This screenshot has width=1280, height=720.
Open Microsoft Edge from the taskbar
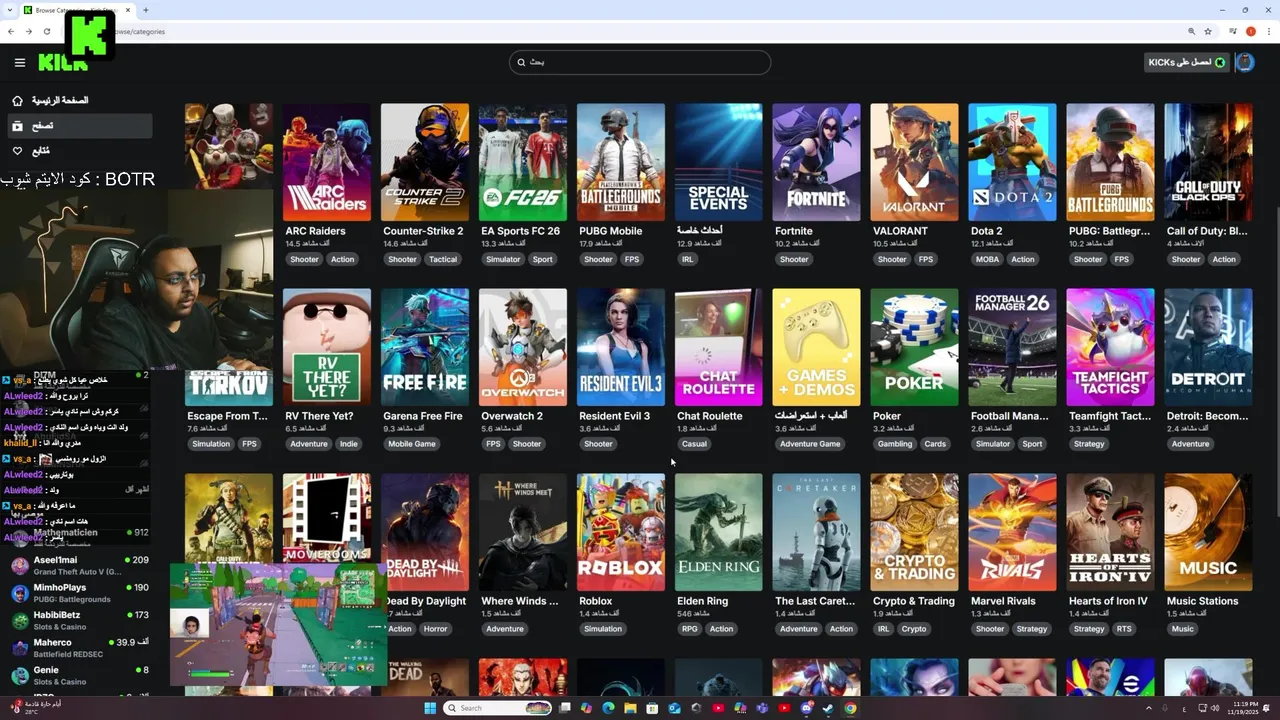coord(609,708)
